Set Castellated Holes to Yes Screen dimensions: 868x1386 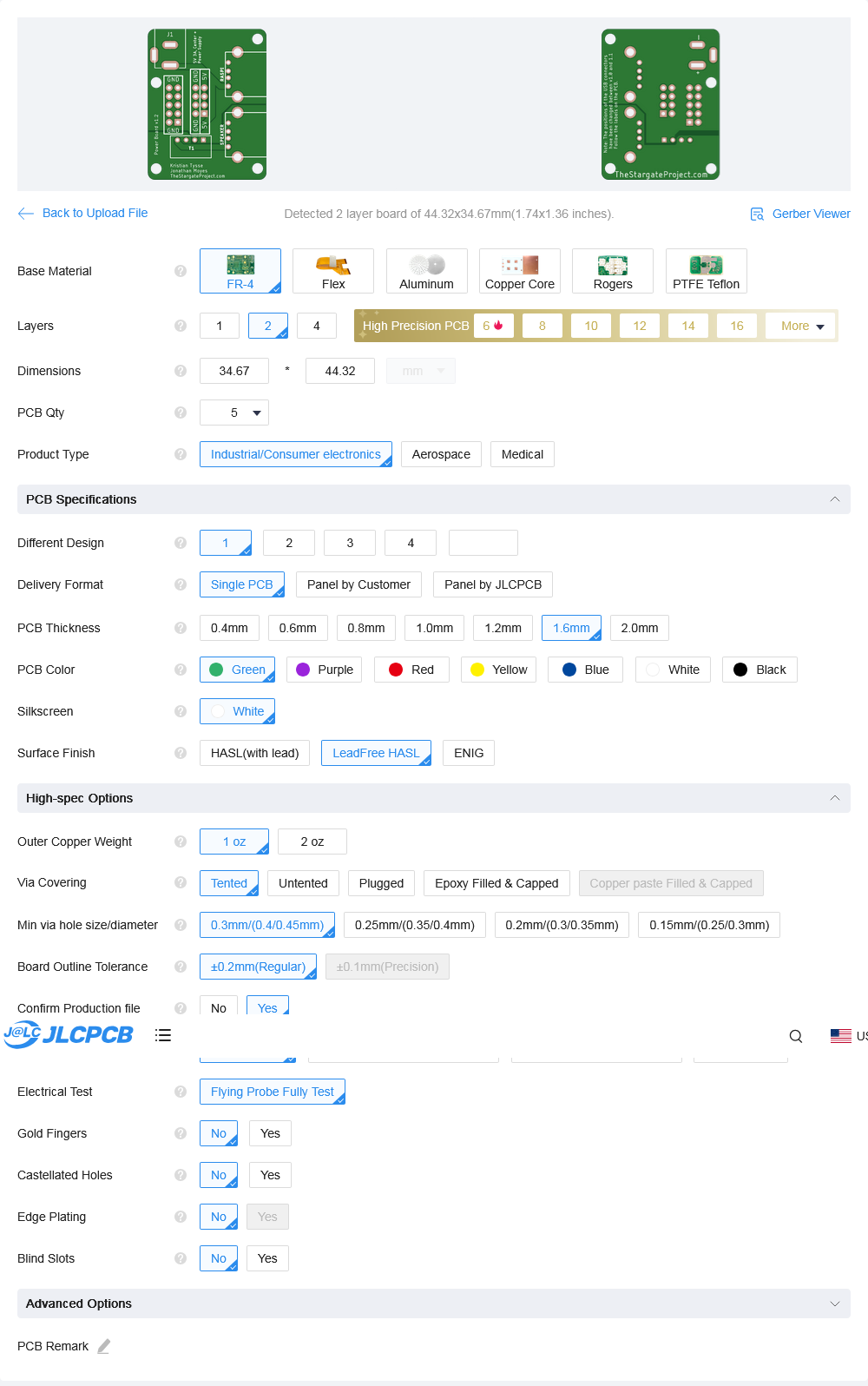point(271,1175)
